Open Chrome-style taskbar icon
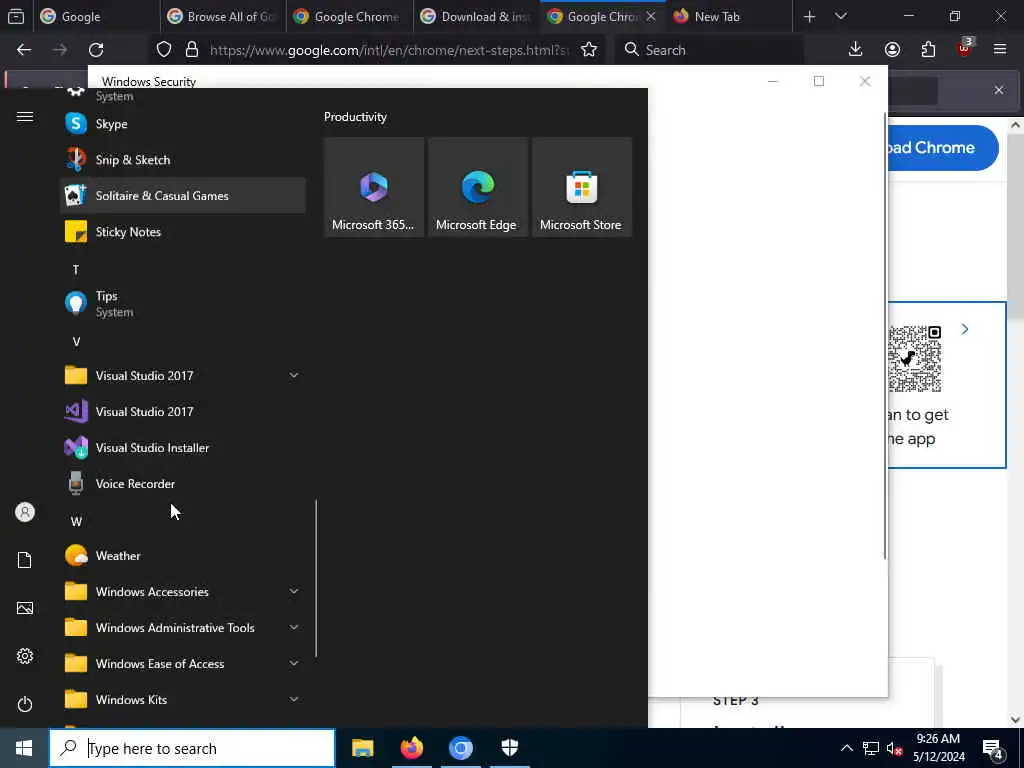Image resolution: width=1024 pixels, height=768 pixels. (460, 748)
